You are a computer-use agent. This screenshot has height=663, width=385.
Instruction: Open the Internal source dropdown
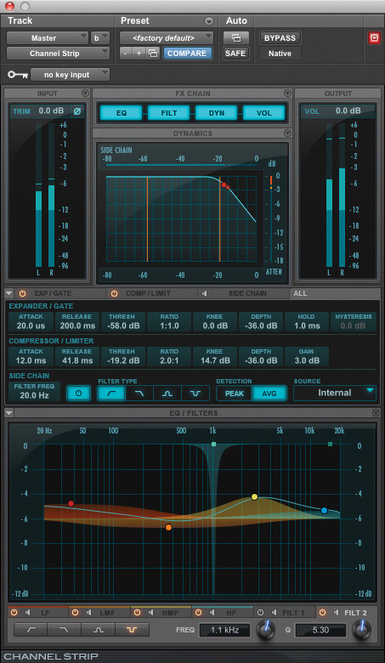click(334, 393)
